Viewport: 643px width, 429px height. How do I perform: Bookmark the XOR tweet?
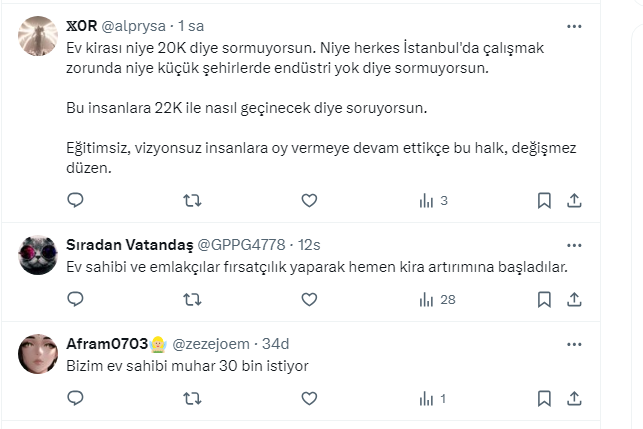click(544, 200)
